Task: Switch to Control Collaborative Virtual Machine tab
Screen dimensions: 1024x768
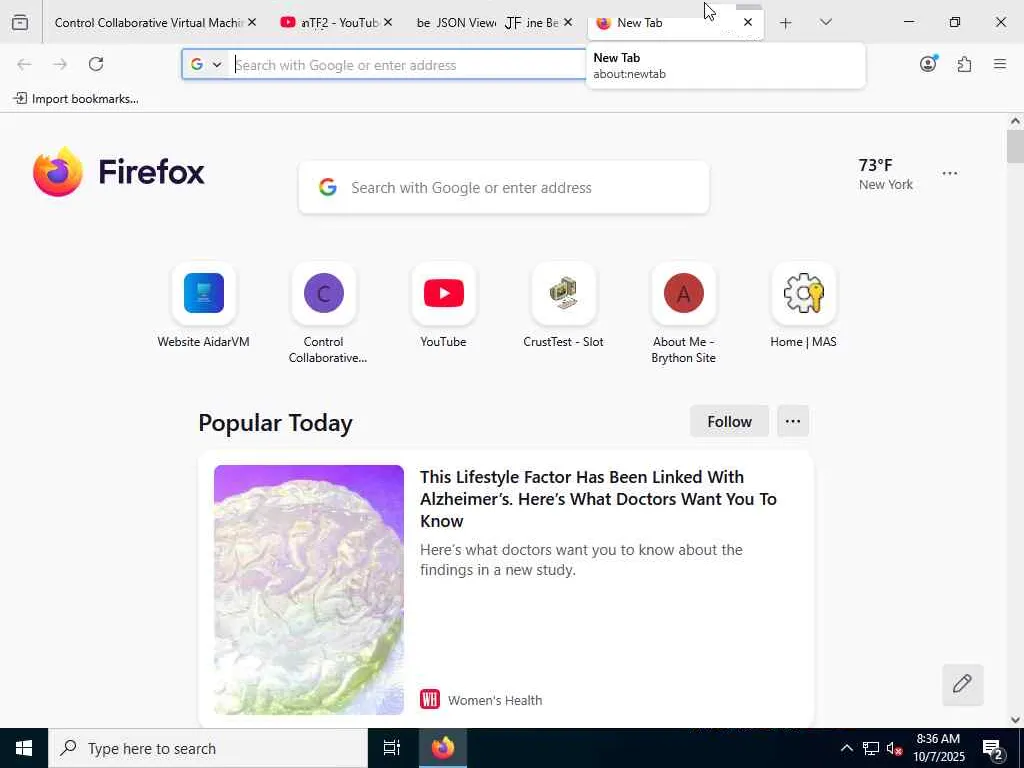Action: (148, 23)
